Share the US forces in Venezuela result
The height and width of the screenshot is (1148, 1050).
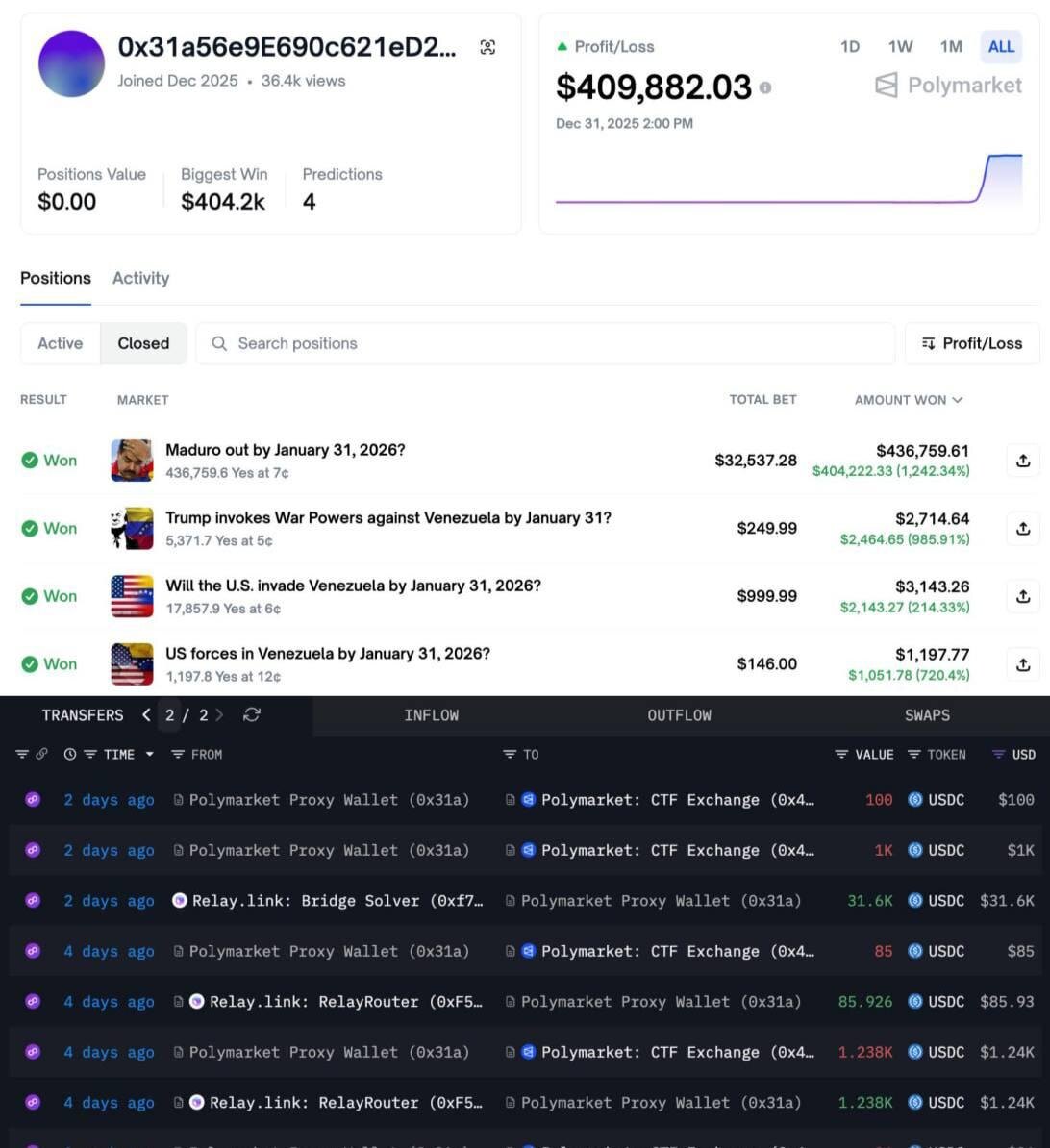pyautogui.click(x=1023, y=664)
